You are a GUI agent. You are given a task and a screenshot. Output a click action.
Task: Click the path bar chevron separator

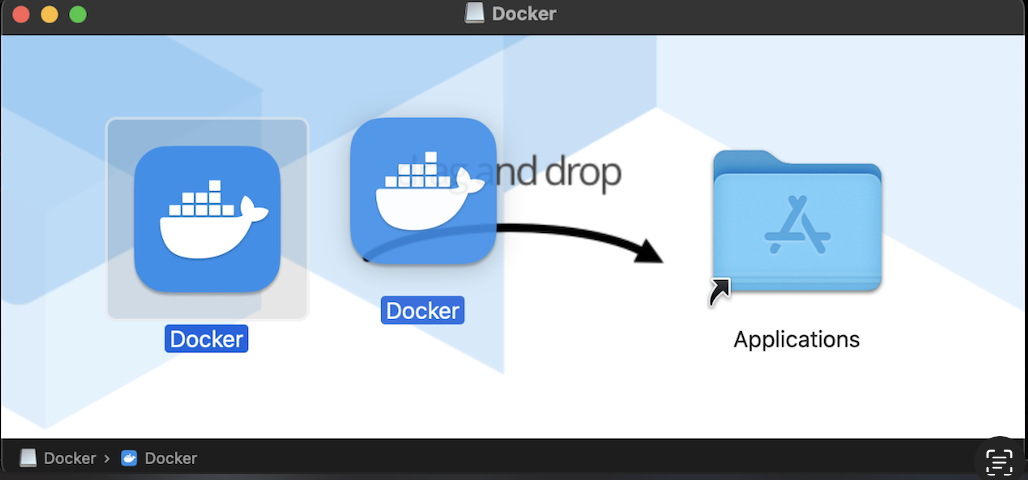(108, 458)
